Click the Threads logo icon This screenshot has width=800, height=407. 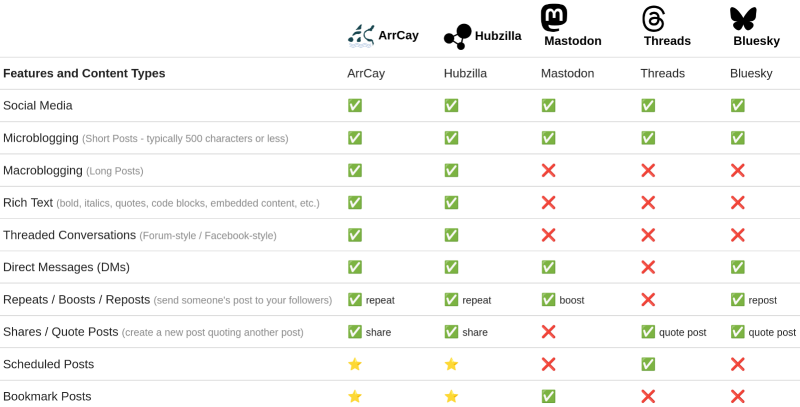[x=654, y=19]
